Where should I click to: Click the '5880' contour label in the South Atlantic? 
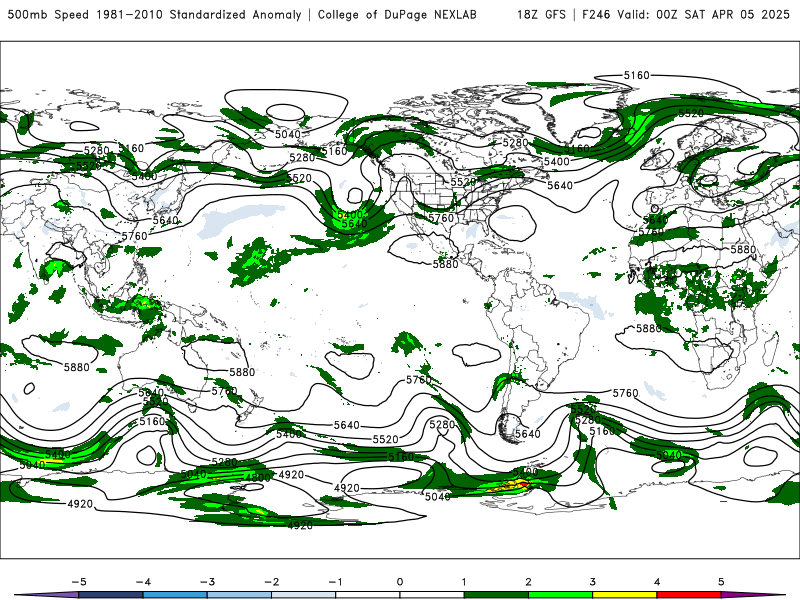pos(648,329)
